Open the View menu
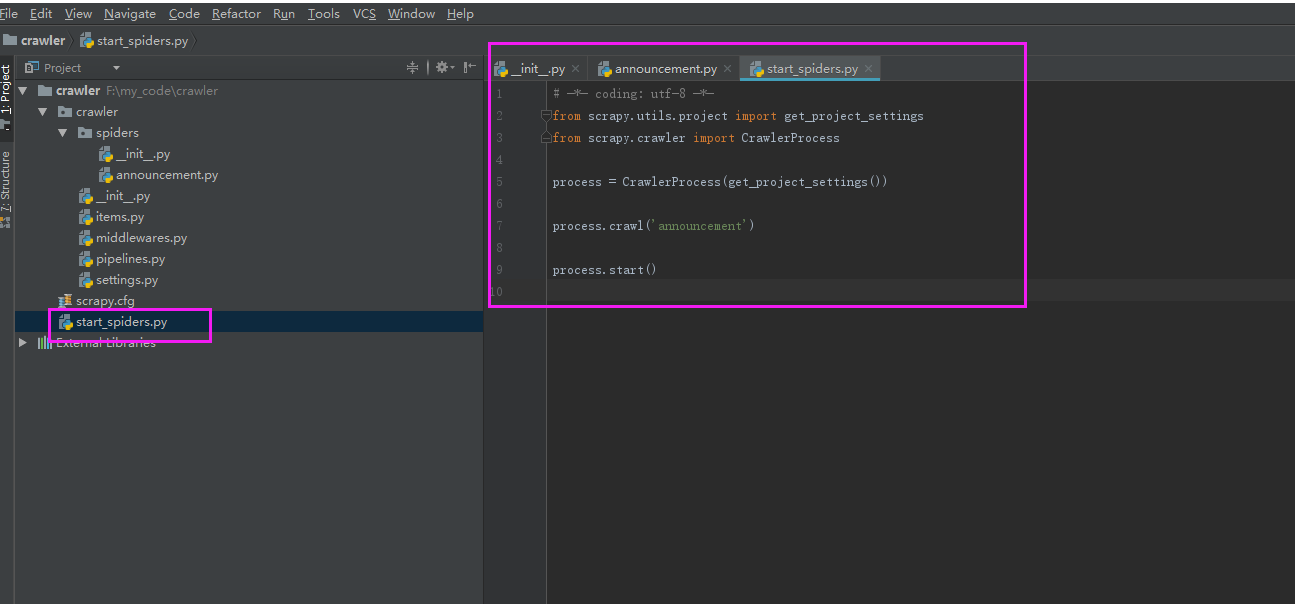 point(78,14)
